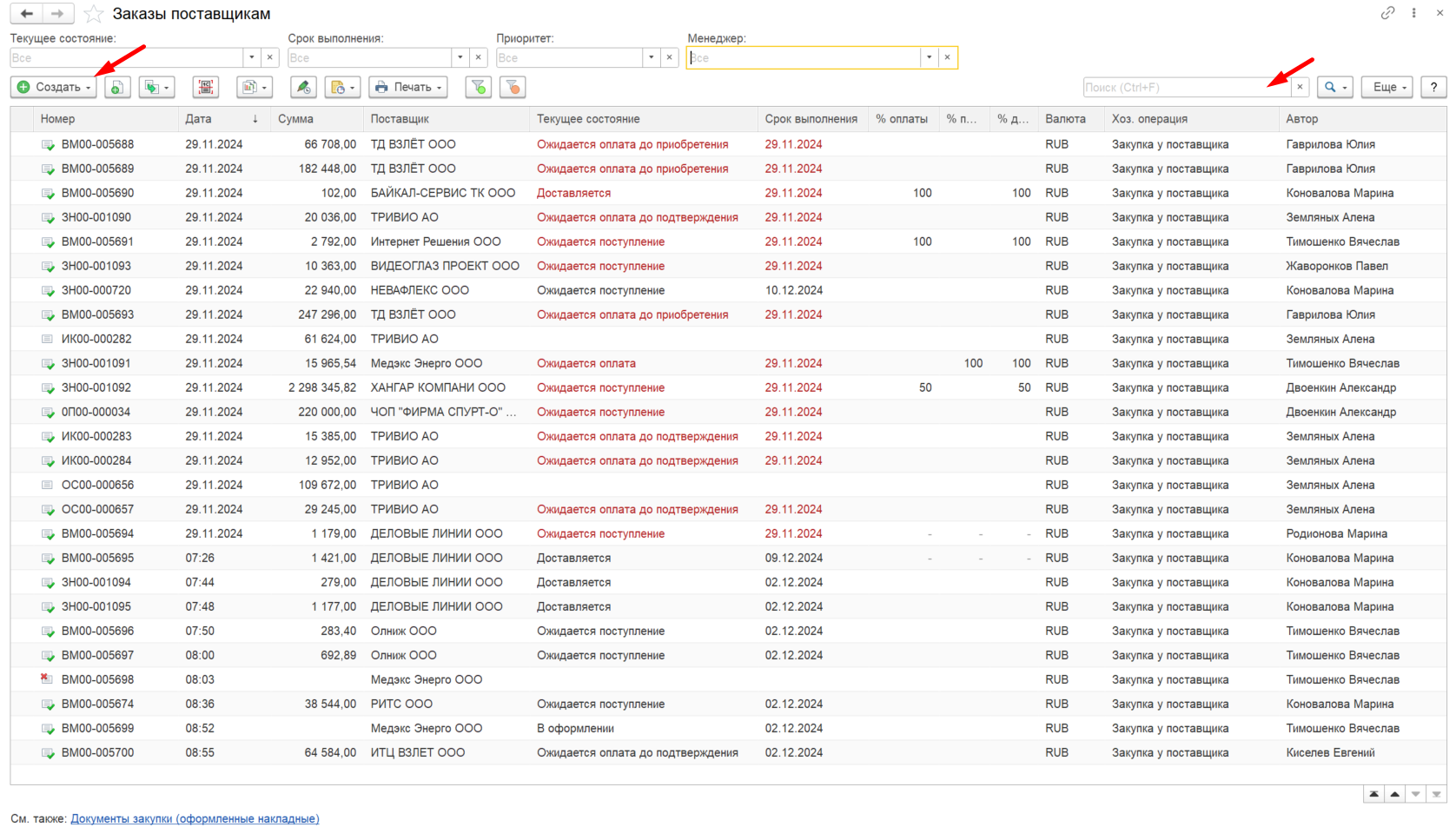Click the barcode scan icon in the toolbar
Image resolution: width=1456 pixels, height=827 pixels.
pyautogui.click(x=206, y=87)
